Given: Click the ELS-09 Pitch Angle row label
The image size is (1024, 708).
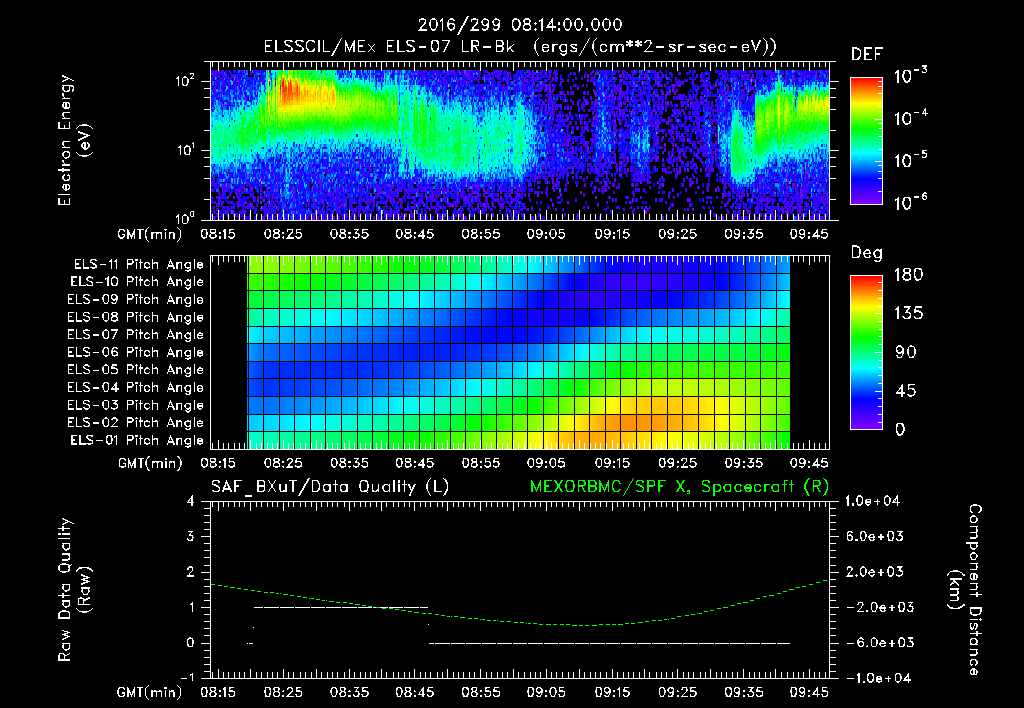Looking at the screenshot, I should click(135, 300).
